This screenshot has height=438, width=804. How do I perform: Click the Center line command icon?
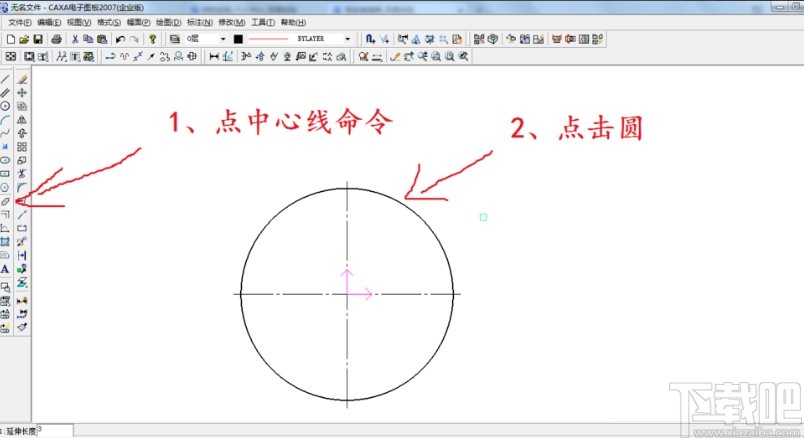tap(5, 202)
